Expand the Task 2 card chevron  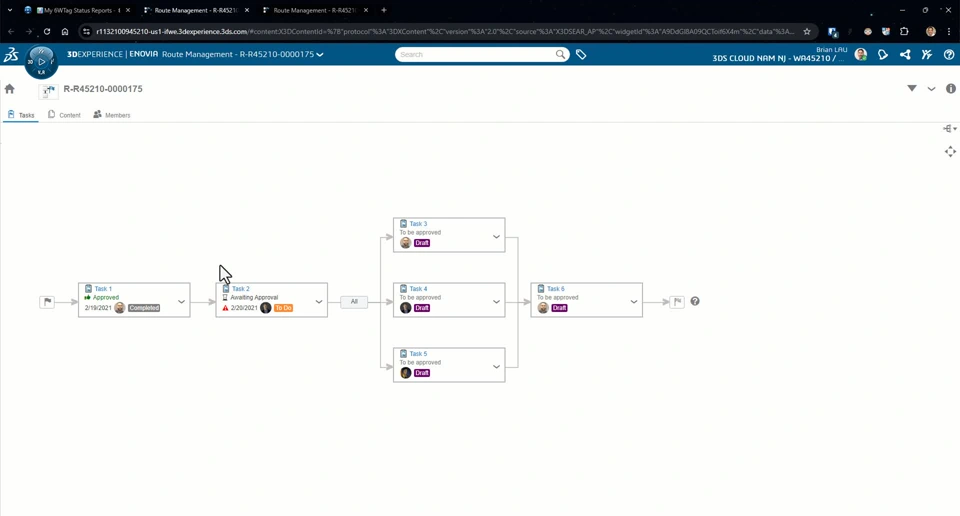[x=319, y=302]
